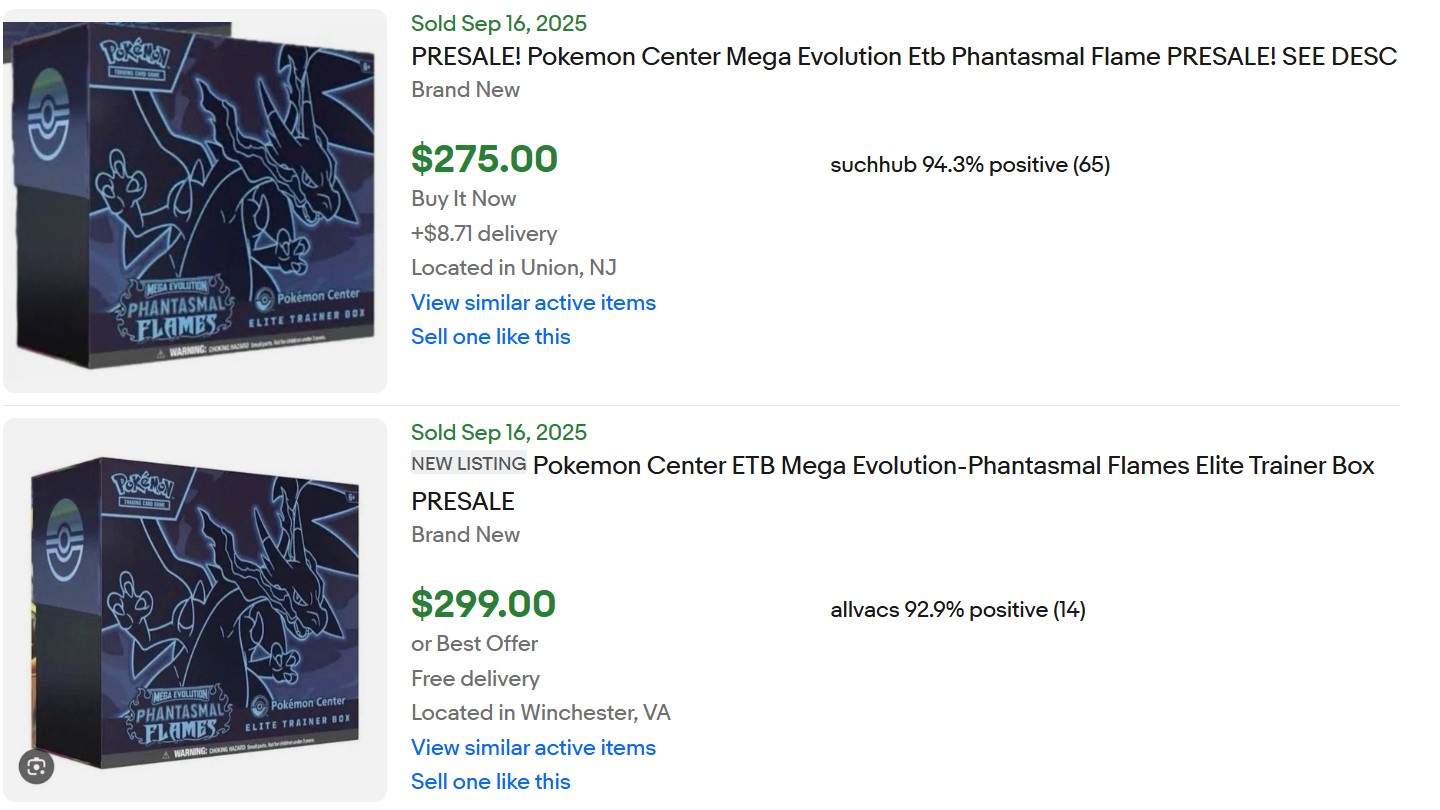Select seller allvacs feedback text
The image size is (1440, 810).
(957, 610)
